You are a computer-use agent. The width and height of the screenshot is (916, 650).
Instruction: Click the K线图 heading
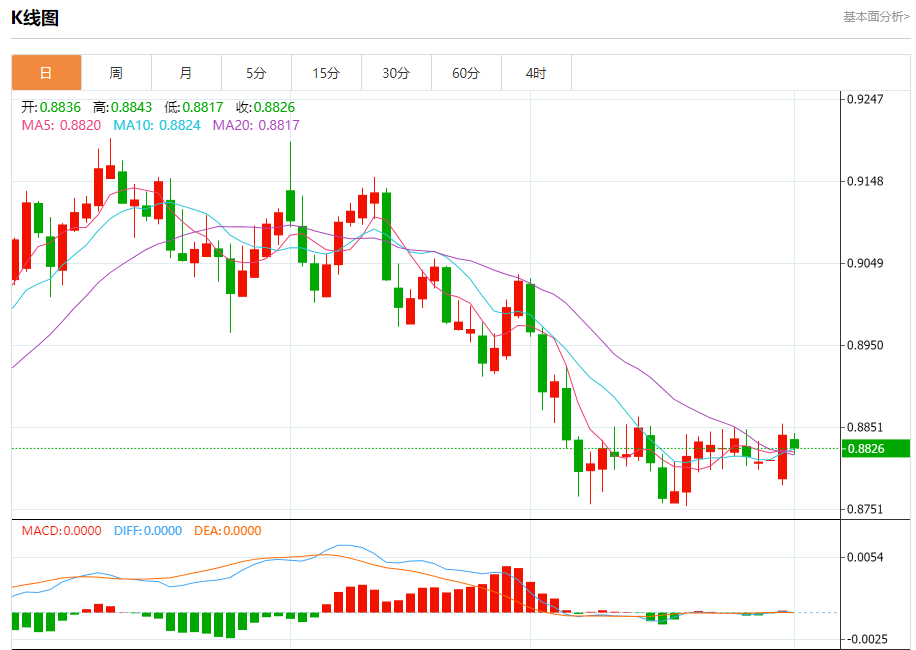[x=35, y=18]
